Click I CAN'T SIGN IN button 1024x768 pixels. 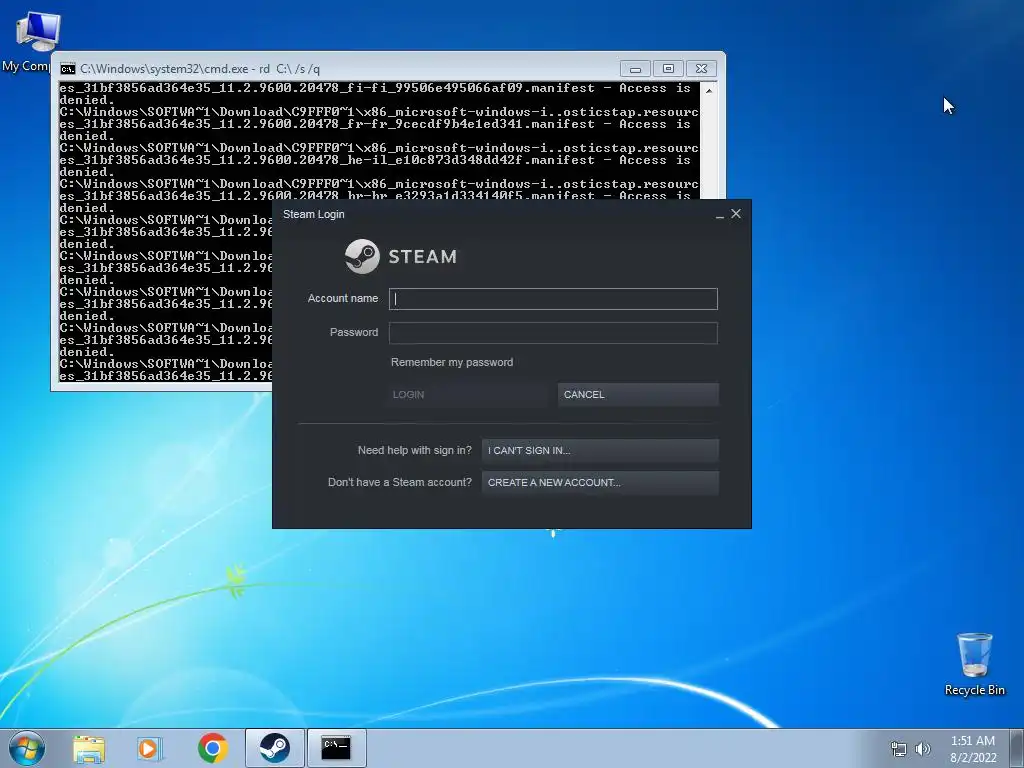click(x=600, y=450)
